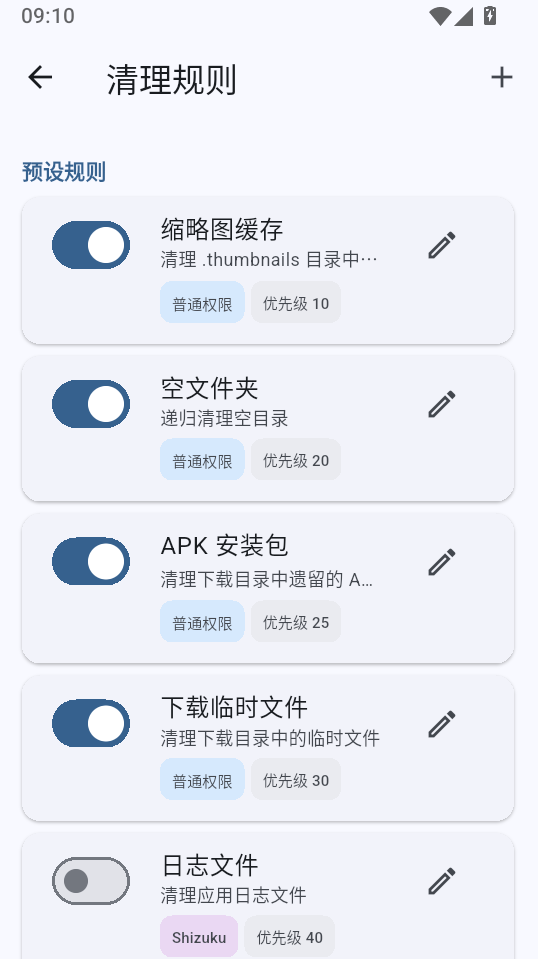
Task: Open the 空文件夹 rule title
Action: (x=210, y=388)
